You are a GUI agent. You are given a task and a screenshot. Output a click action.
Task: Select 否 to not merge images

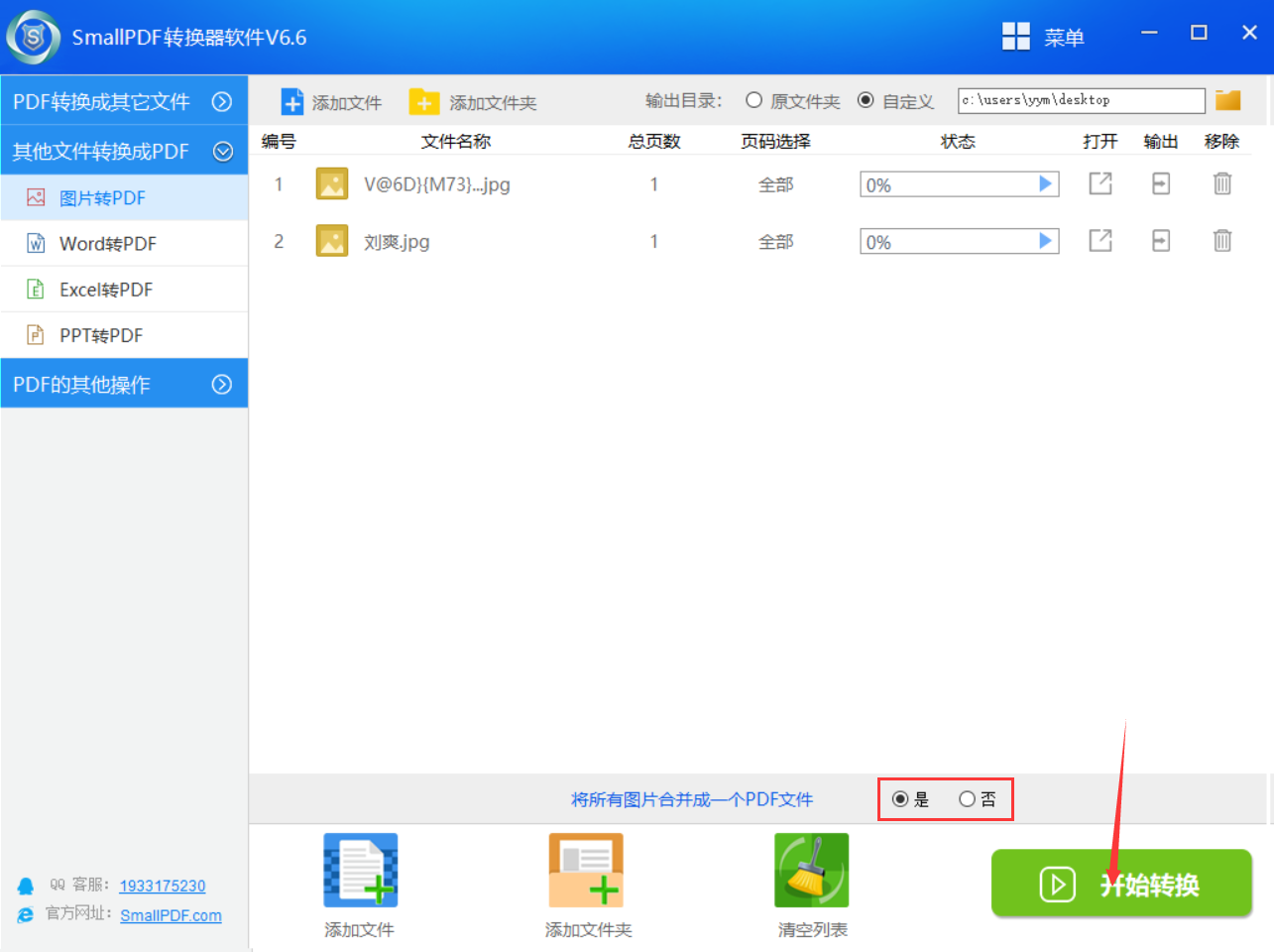(x=967, y=799)
